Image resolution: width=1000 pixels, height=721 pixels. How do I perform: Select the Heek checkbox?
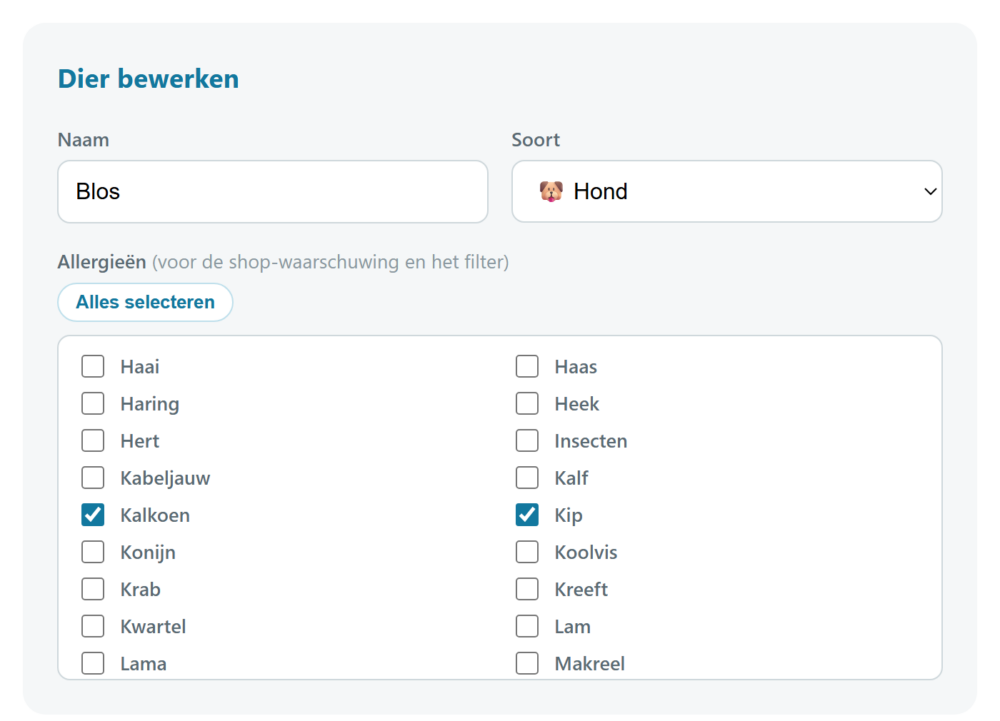[x=527, y=404]
